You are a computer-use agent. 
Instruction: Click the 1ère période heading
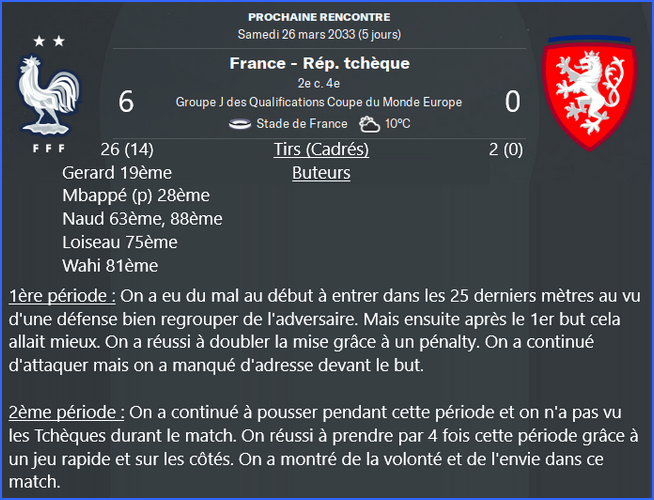[62, 296]
